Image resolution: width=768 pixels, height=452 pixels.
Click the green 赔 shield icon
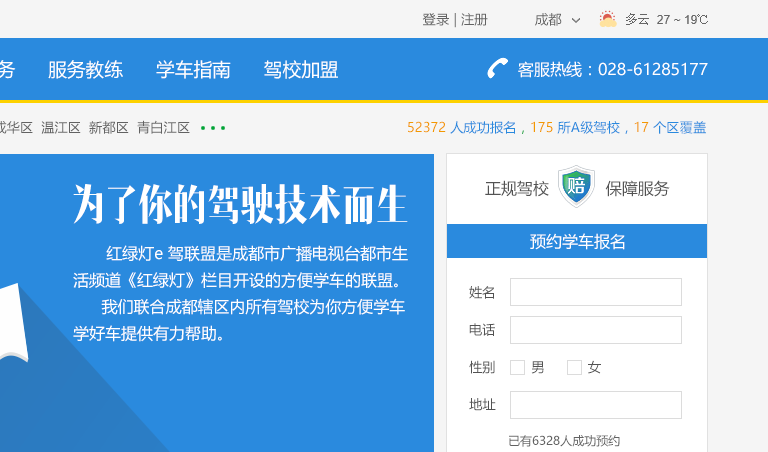pos(576,186)
